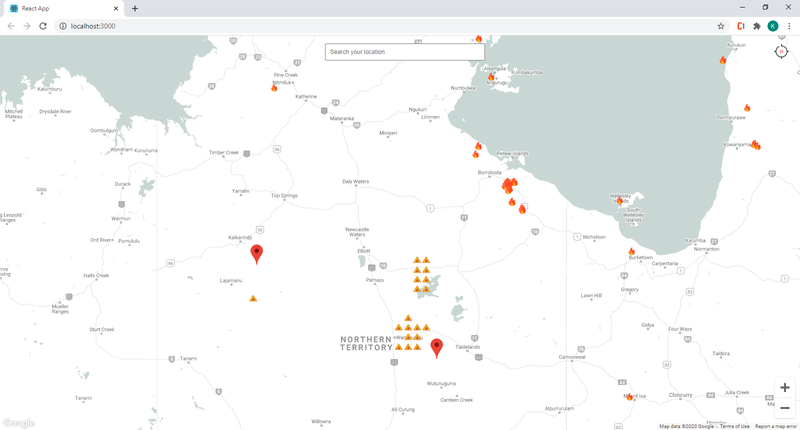Click the red pin marker near Kalkarindji
The height and width of the screenshot is (430, 800).
point(257,253)
